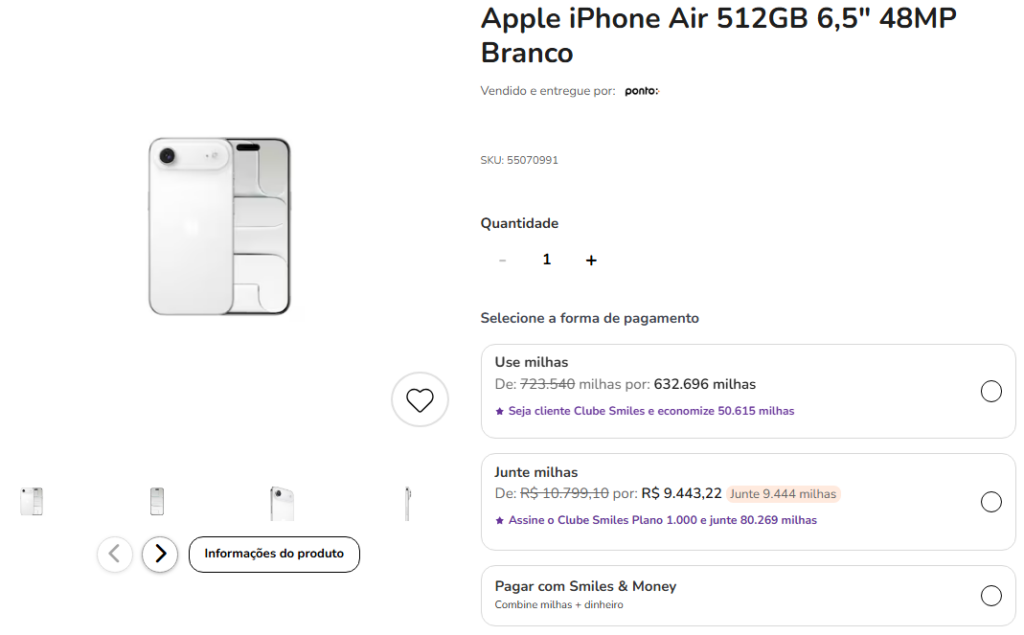The height and width of the screenshot is (635, 1024).
Task: Click the quantity value field
Action: click(546, 260)
